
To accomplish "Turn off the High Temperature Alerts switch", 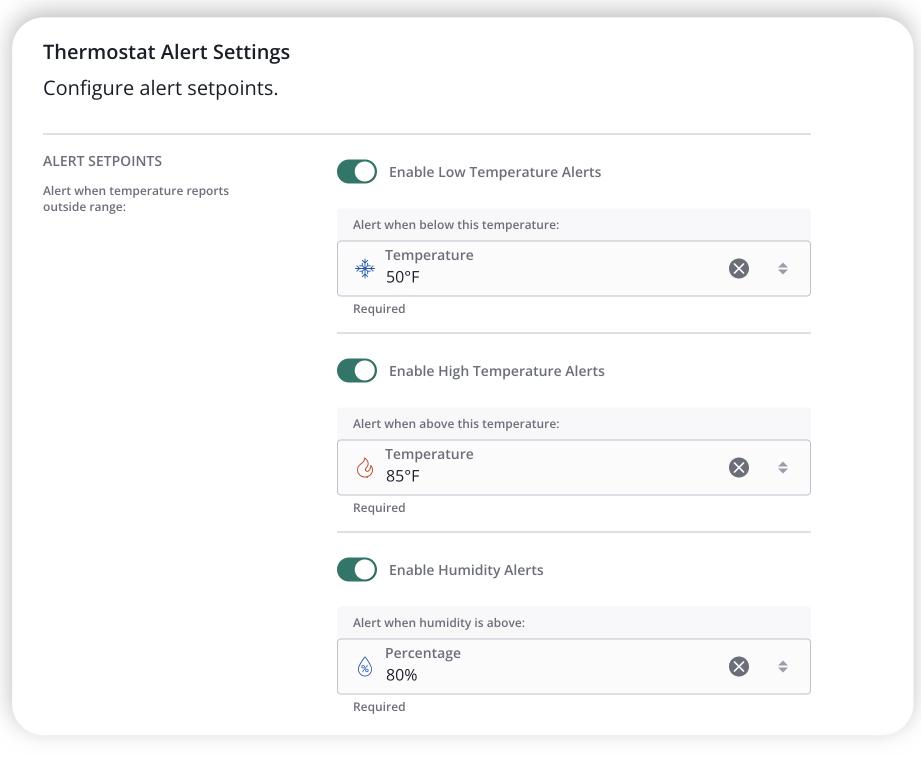I will 357,371.
